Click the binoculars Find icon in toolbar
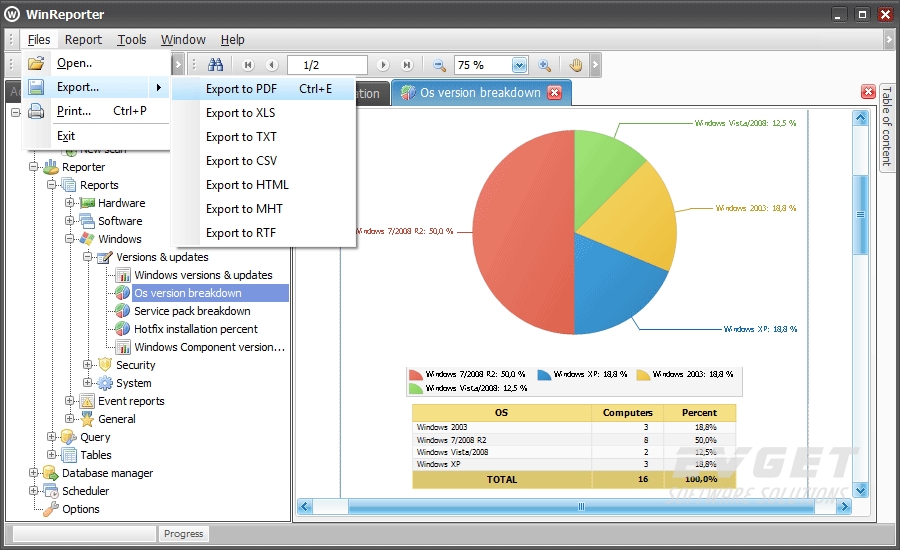The width and height of the screenshot is (900, 550). 215,65
